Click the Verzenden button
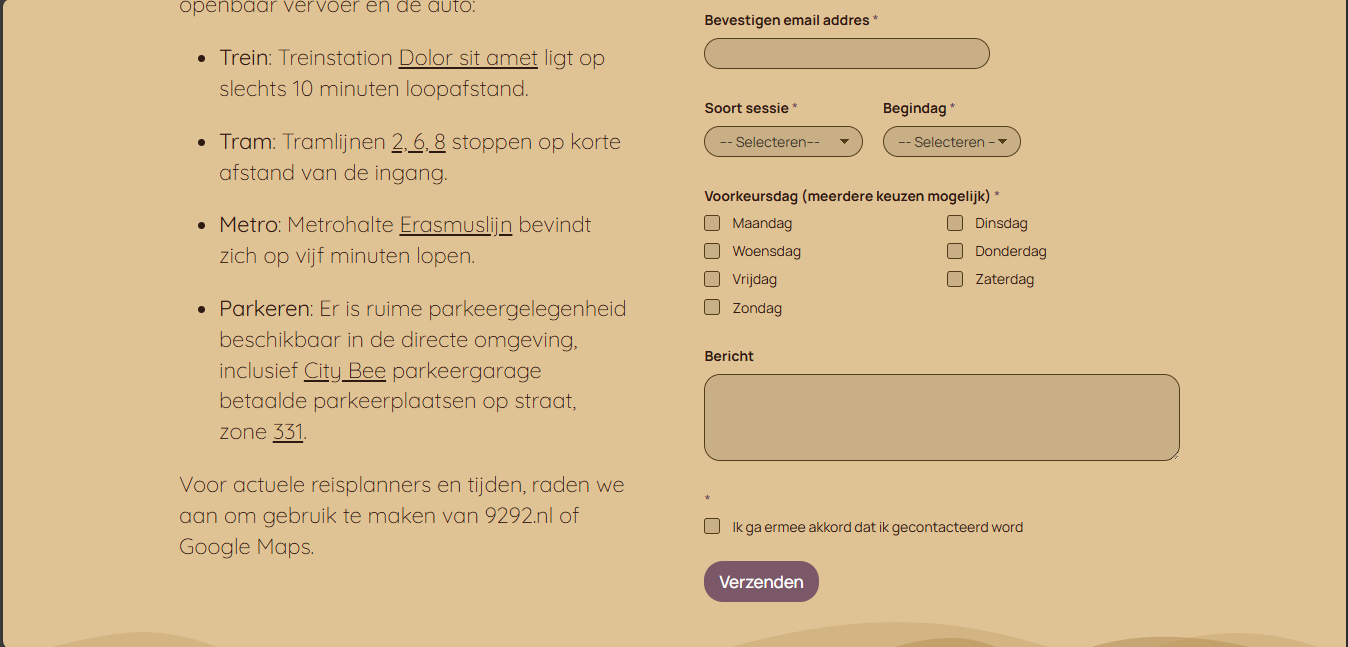 761,582
